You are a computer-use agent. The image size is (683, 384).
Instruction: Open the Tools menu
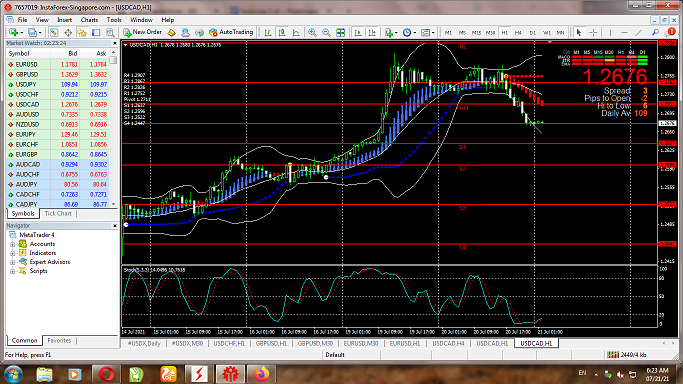[114, 20]
